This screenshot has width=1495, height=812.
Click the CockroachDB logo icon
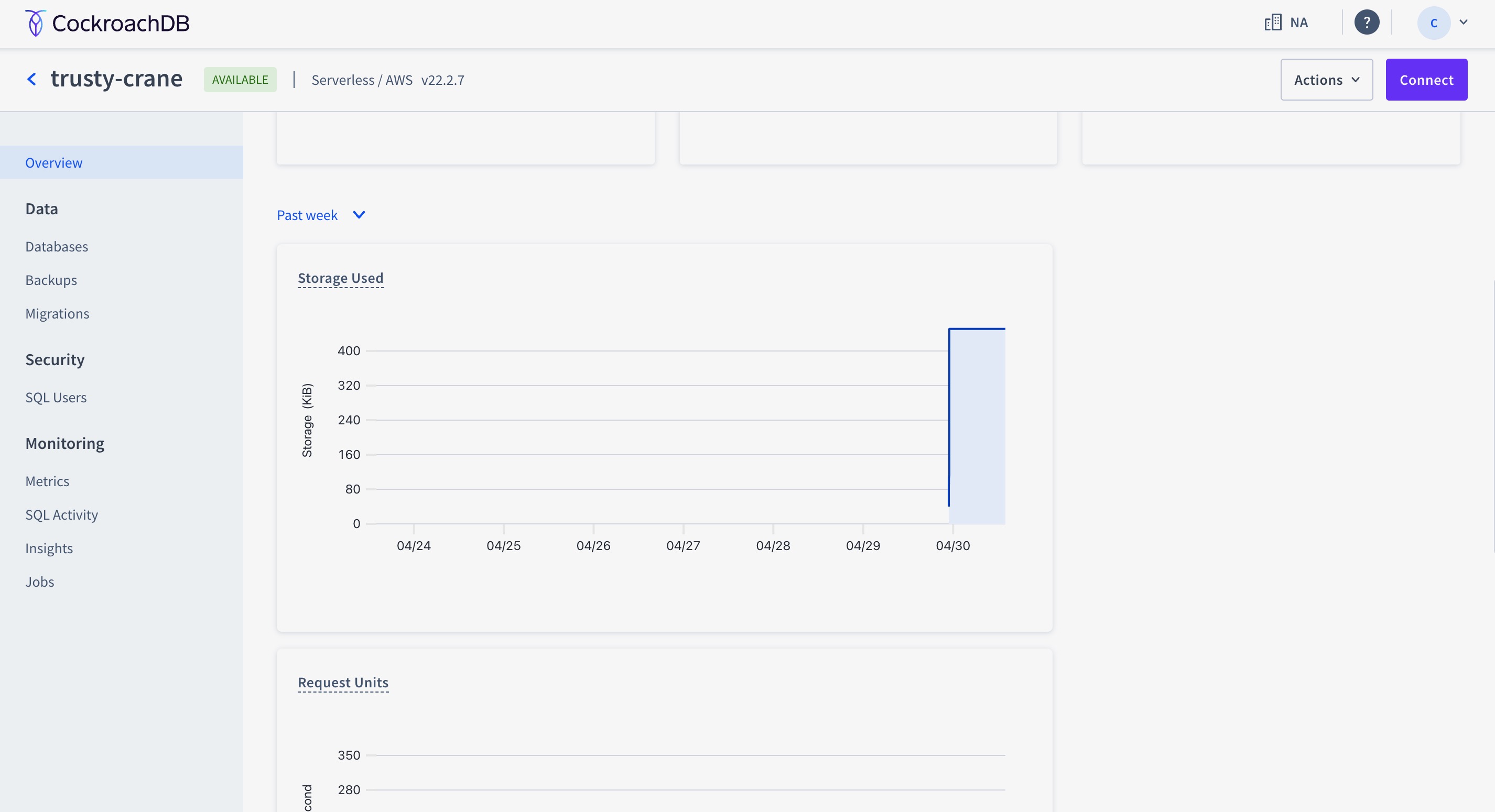tap(36, 23)
